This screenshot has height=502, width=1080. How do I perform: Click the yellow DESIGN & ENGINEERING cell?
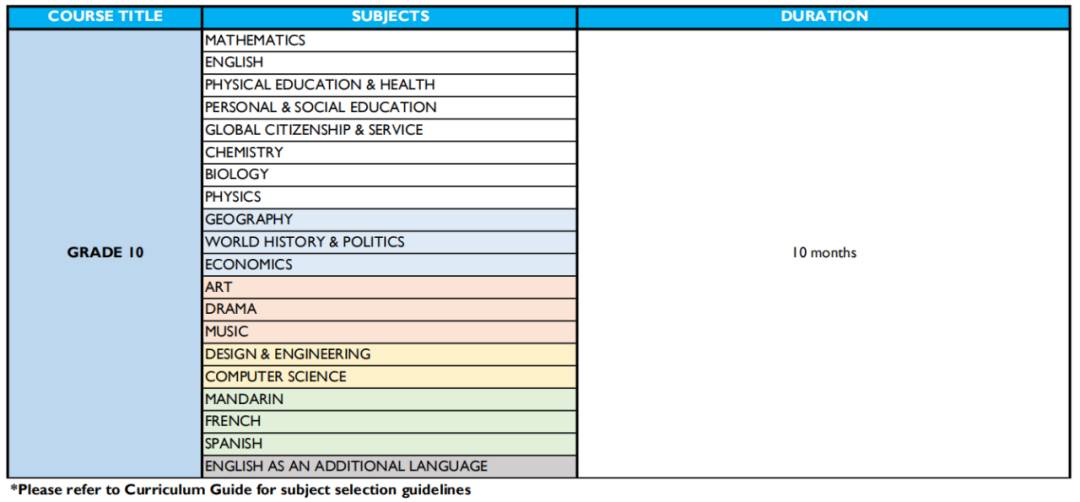[389, 354]
